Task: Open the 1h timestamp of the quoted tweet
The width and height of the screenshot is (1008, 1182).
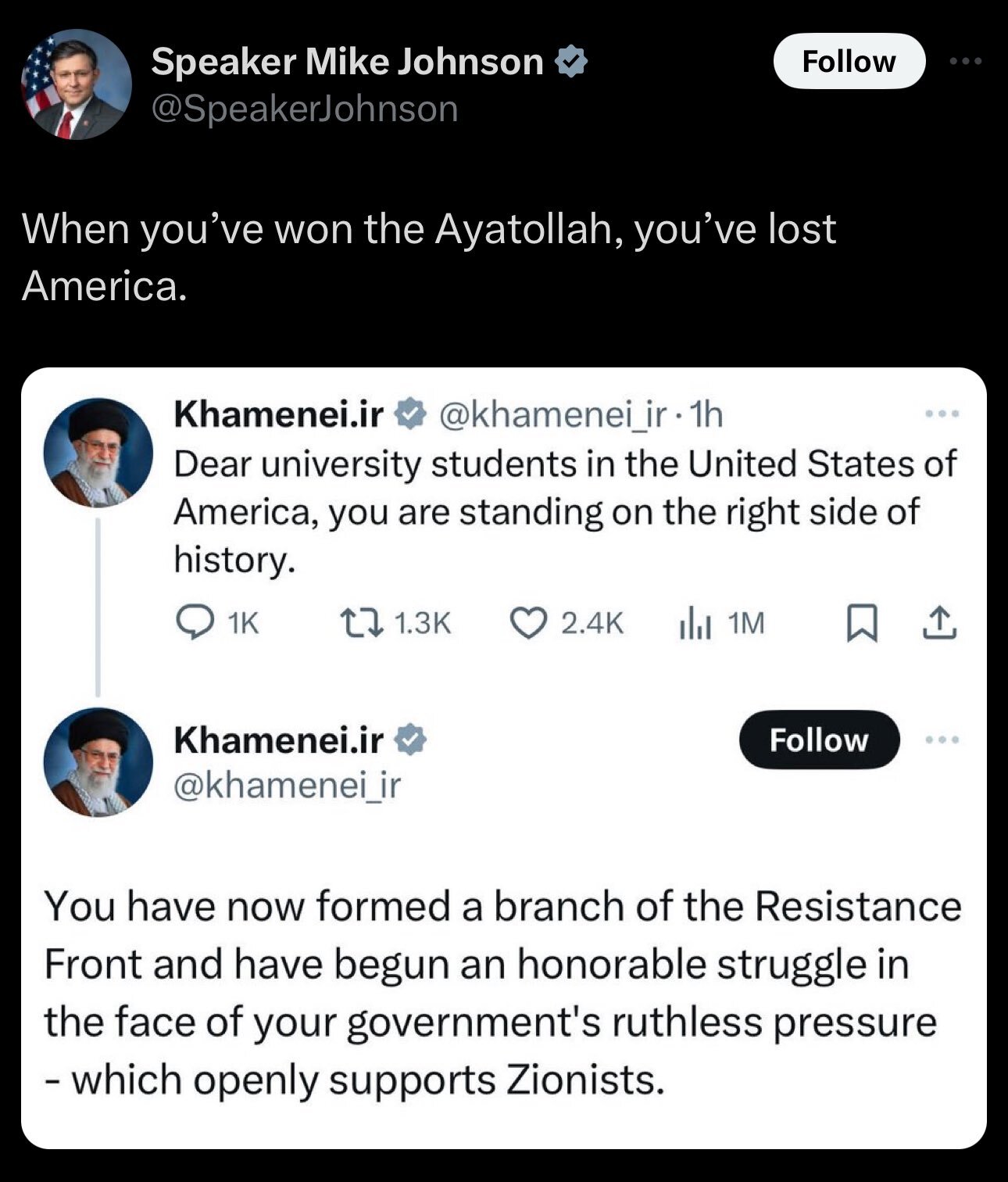Action: pos(708,415)
